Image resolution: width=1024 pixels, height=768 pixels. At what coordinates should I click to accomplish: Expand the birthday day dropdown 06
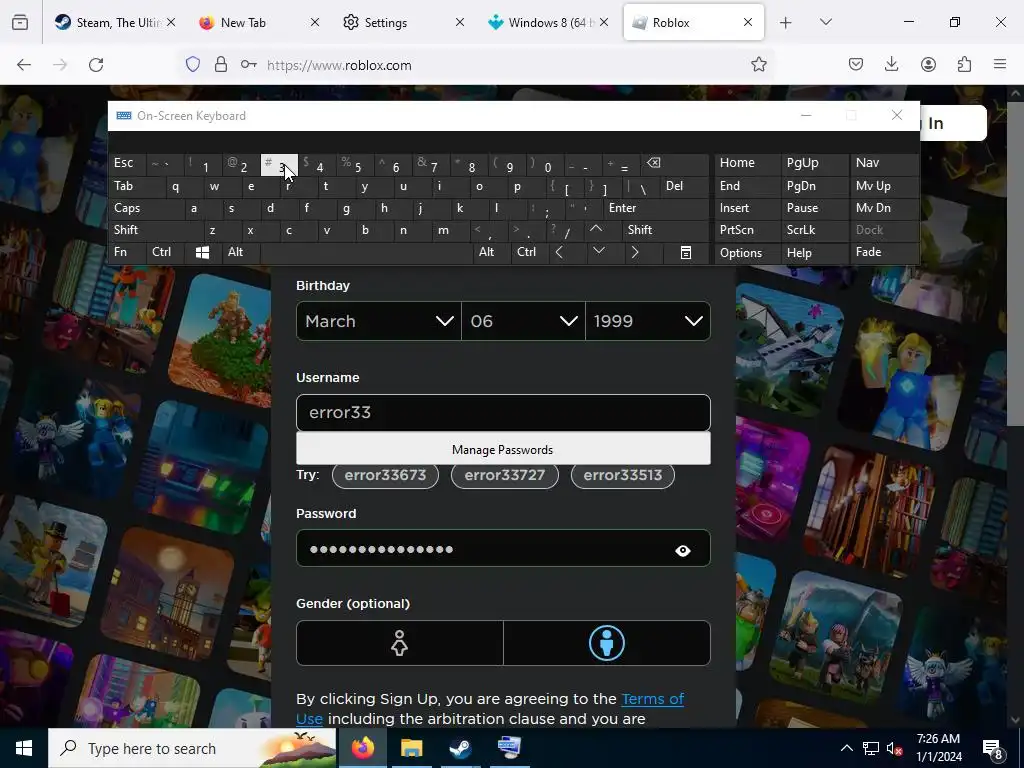tap(523, 321)
